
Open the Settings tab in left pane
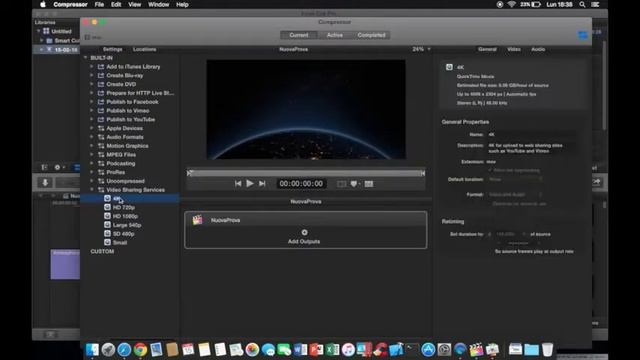pos(113,49)
